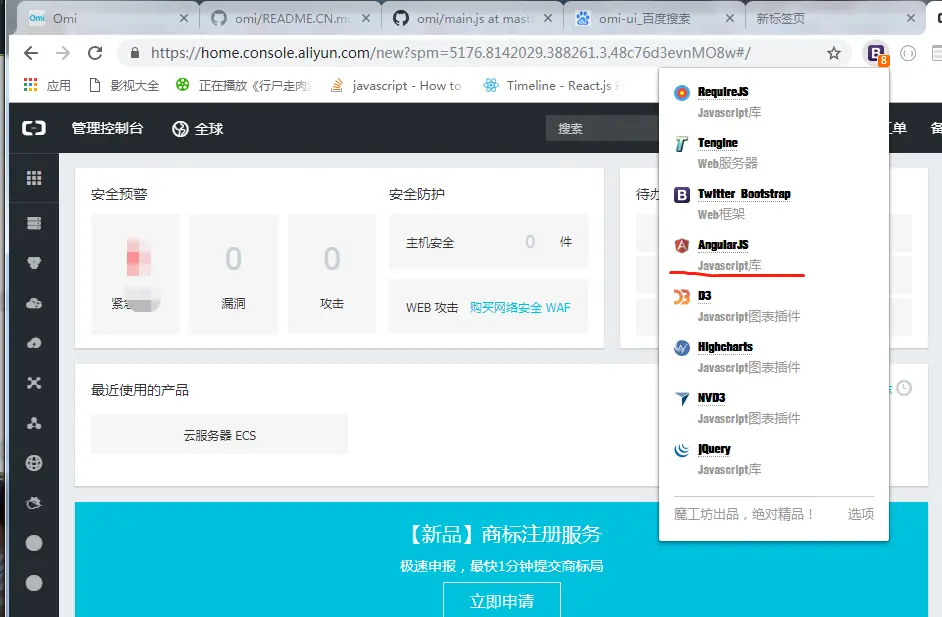The width and height of the screenshot is (942, 617).
Task: Select the cross-shaped network icon in the sidebar
Action: [x=34, y=383]
